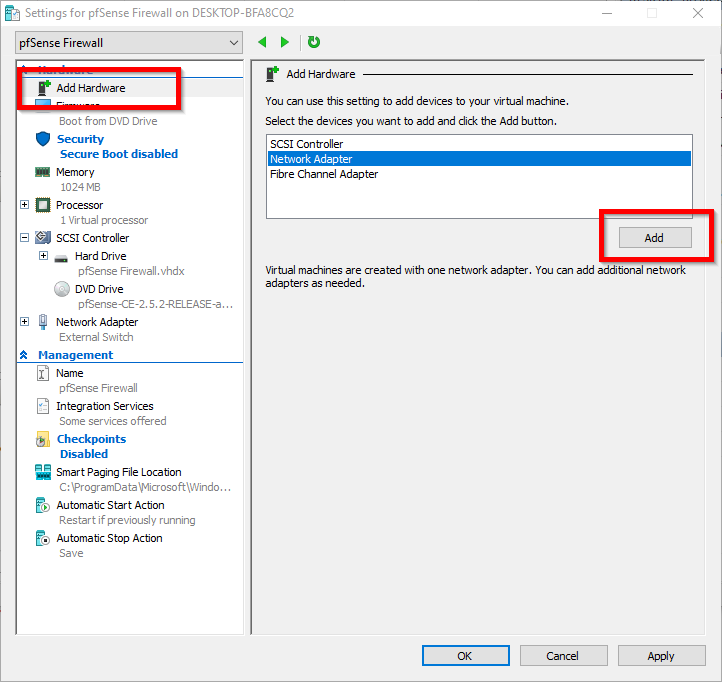This screenshot has width=722, height=682.
Task: Collapse the Management section
Action: coord(24,355)
